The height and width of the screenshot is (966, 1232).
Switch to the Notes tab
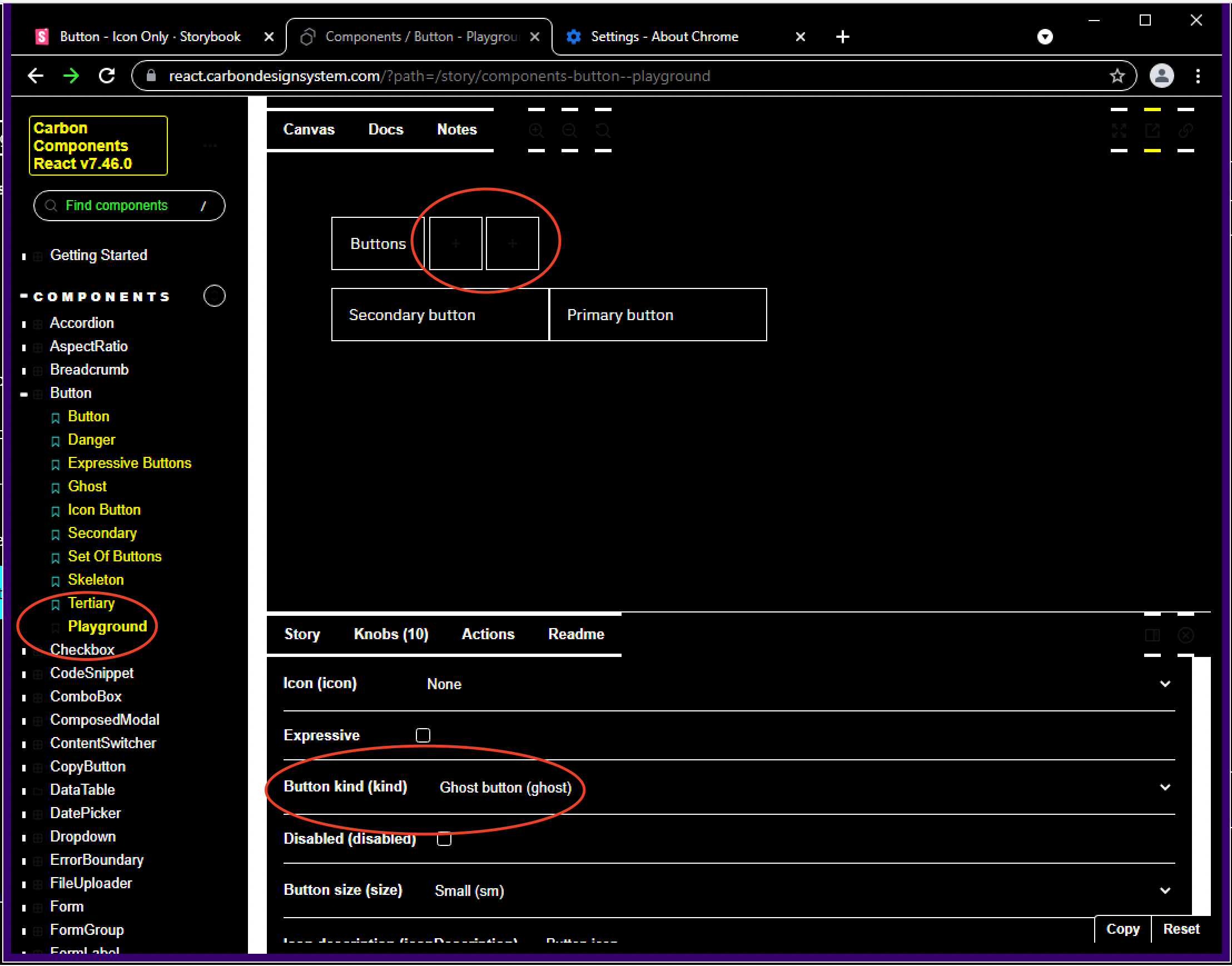pyautogui.click(x=456, y=130)
